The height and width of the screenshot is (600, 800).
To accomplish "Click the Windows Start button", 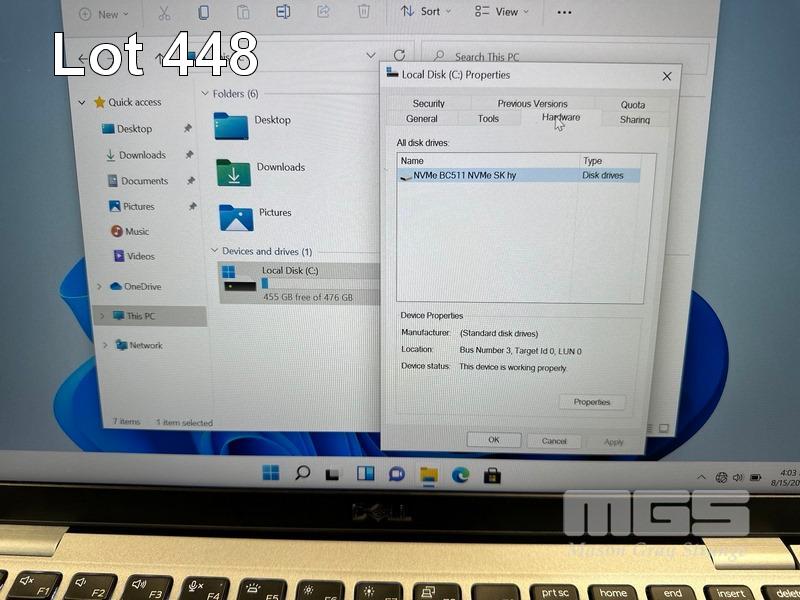I will click(x=271, y=473).
